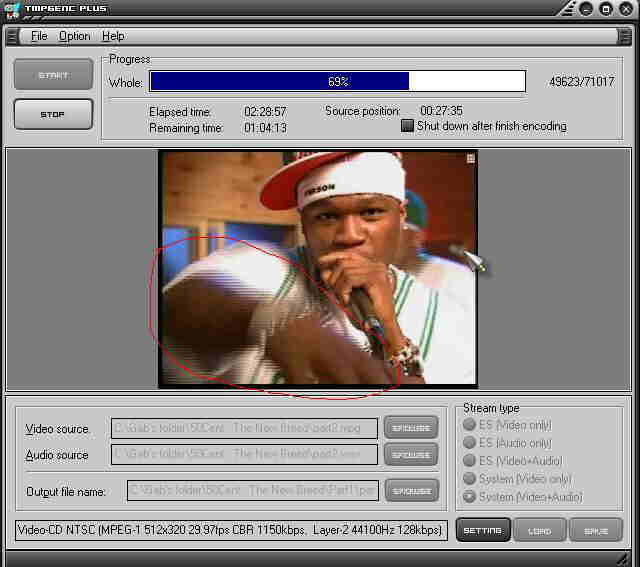Click the Output file name field
Viewport: 640px width, 567px height.
point(253,490)
